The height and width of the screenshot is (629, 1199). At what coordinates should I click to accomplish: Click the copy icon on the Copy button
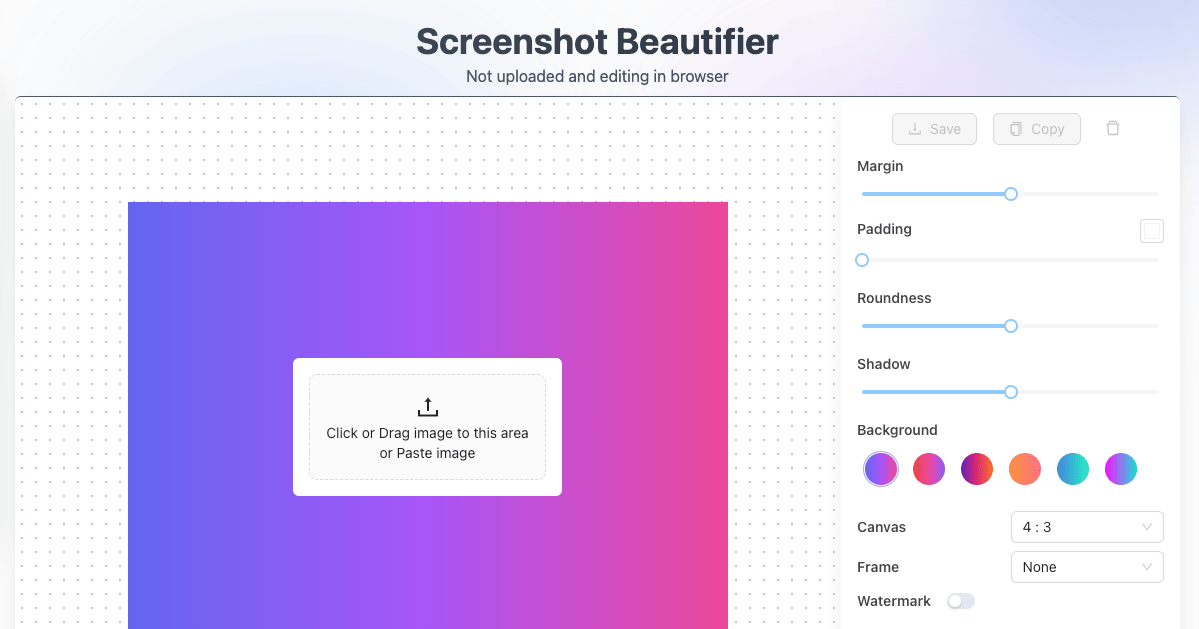[x=1014, y=128]
